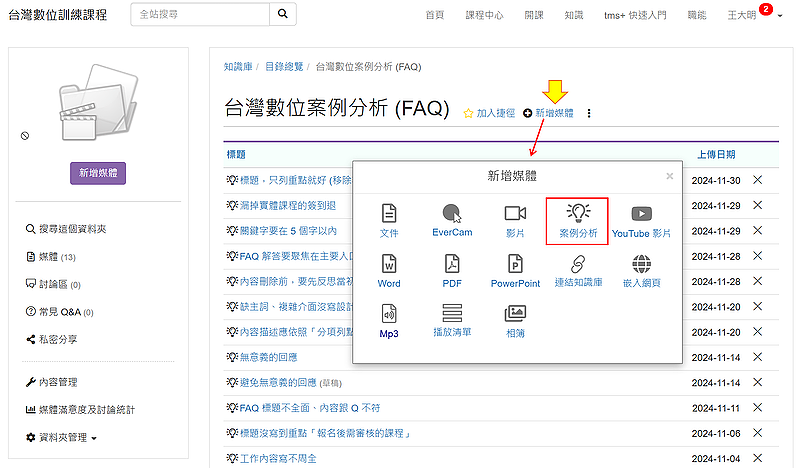The width and height of the screenshot is (800, 468).
Task: Choose the 相簿 photo album icon
Action: 515,320
